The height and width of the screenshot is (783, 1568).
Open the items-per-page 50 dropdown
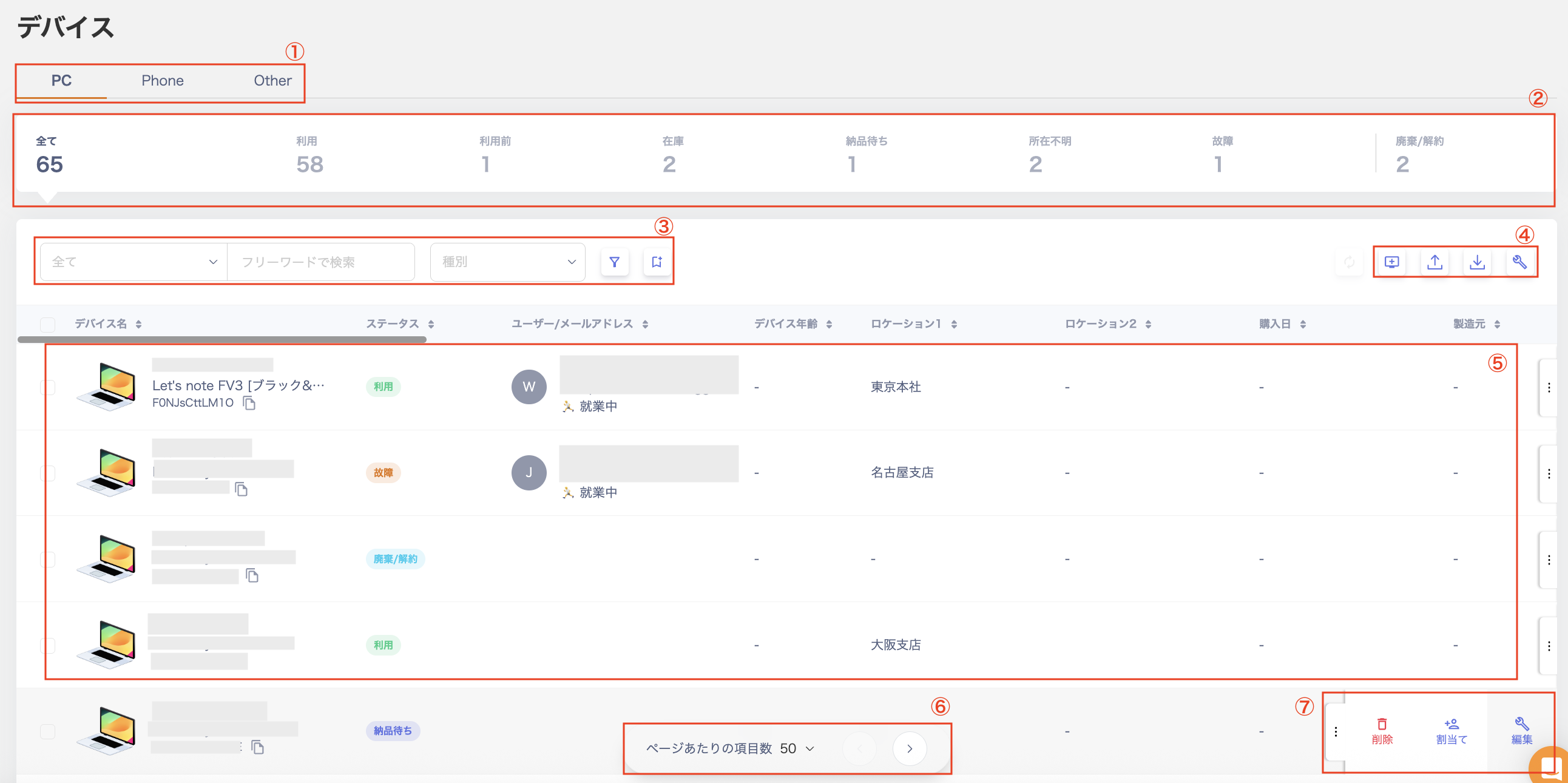(797, 748)
